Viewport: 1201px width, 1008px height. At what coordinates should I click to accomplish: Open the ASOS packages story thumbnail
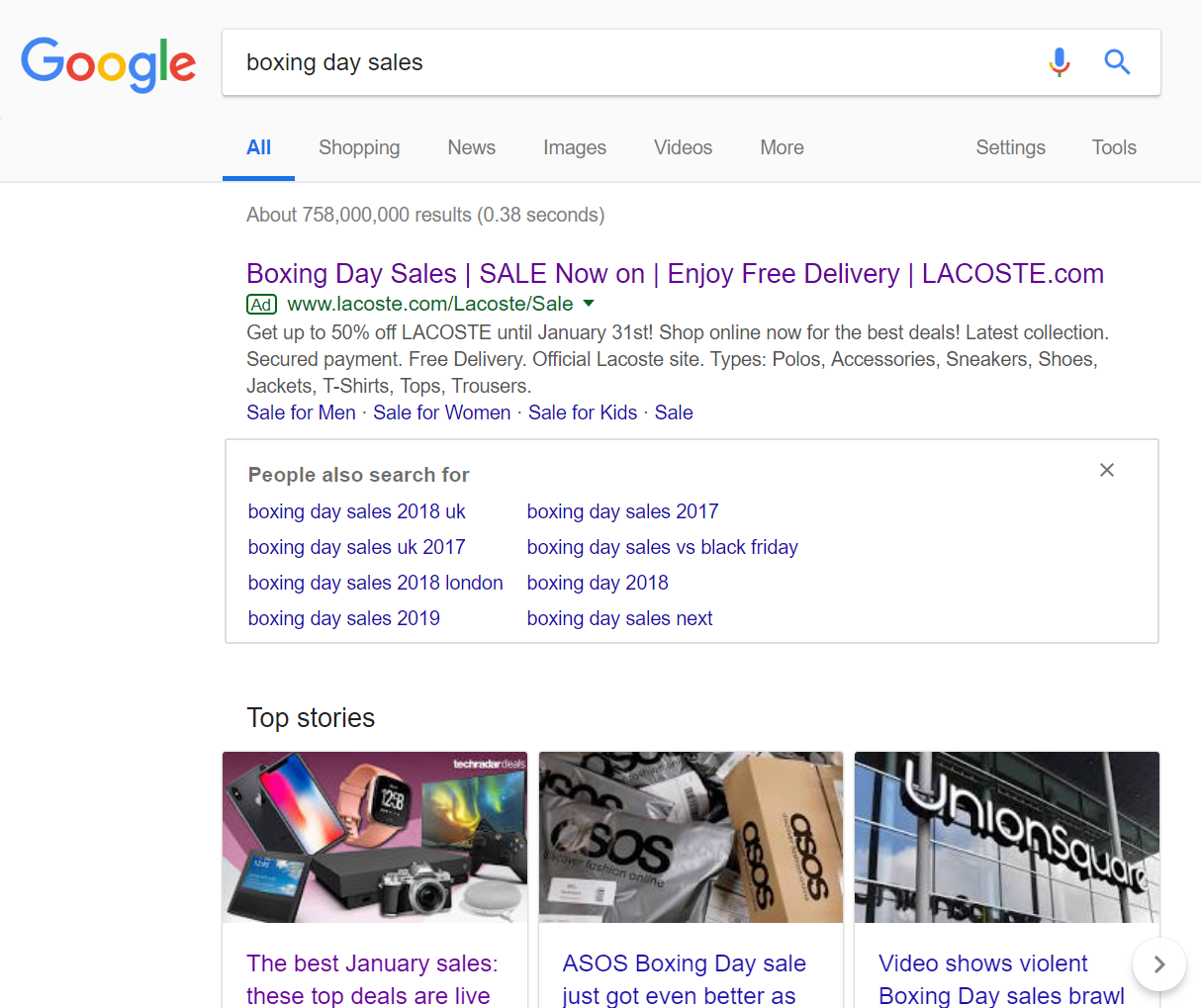691,837
